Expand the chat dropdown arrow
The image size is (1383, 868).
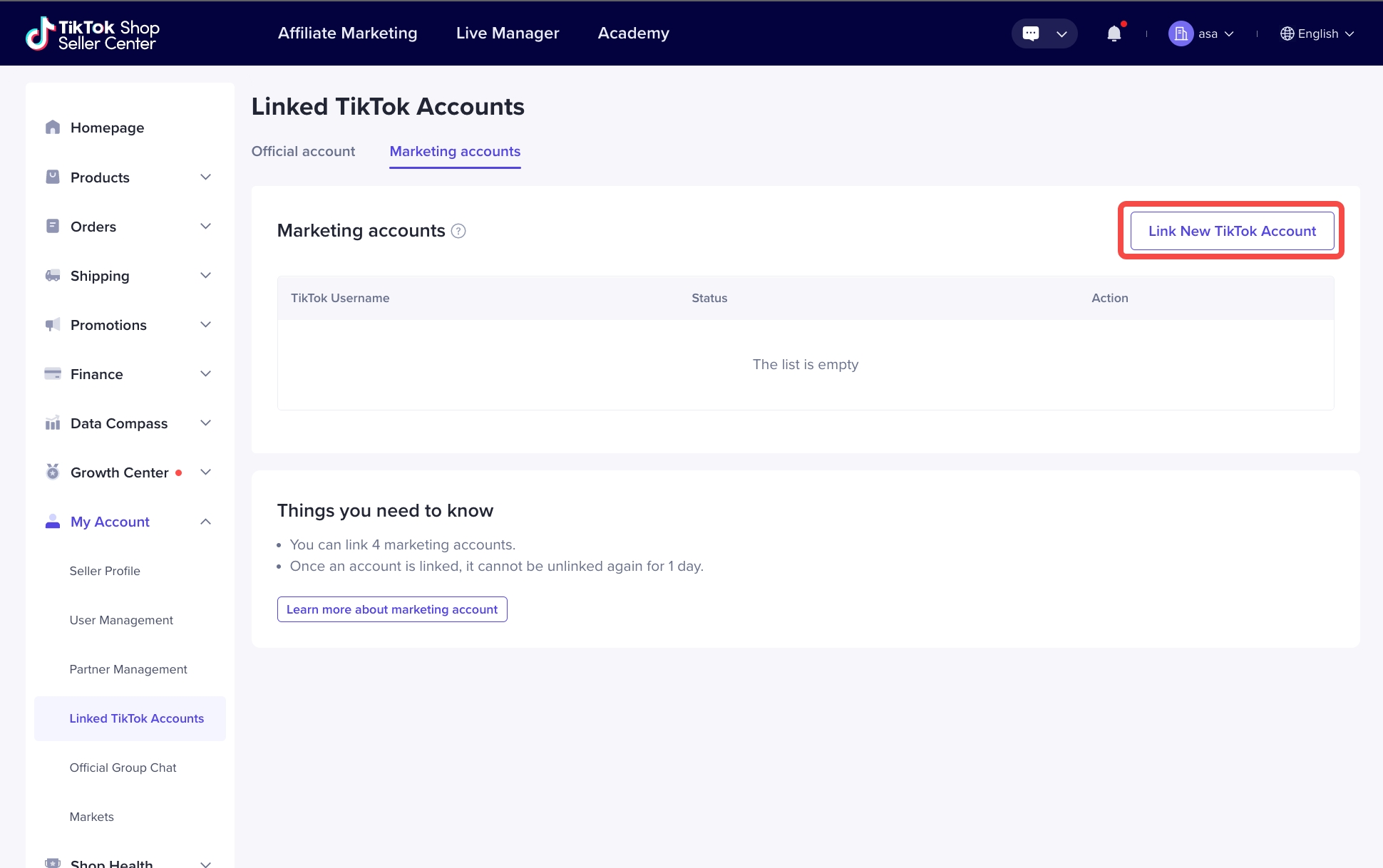pos(1061,33)
